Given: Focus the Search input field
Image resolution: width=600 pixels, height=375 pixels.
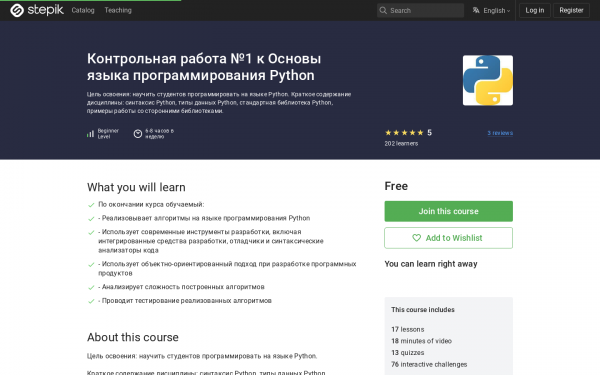Looking at the screenshot, I should [420, 10].
